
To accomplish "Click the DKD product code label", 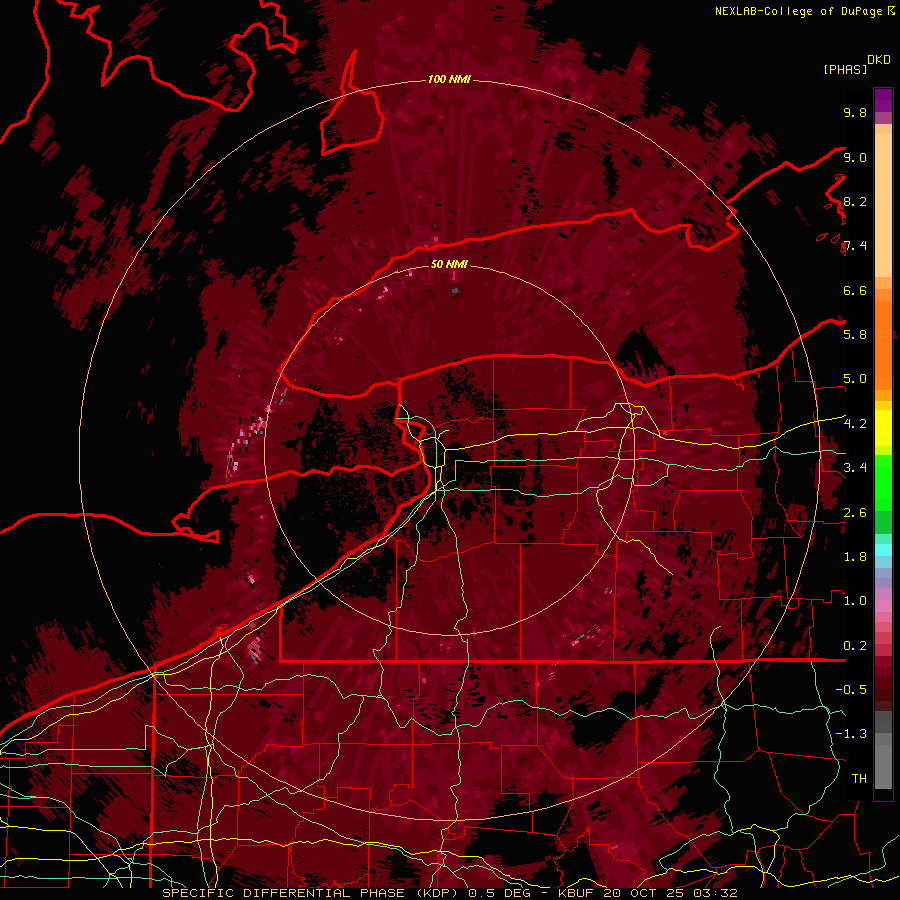I will click(879, 60).
